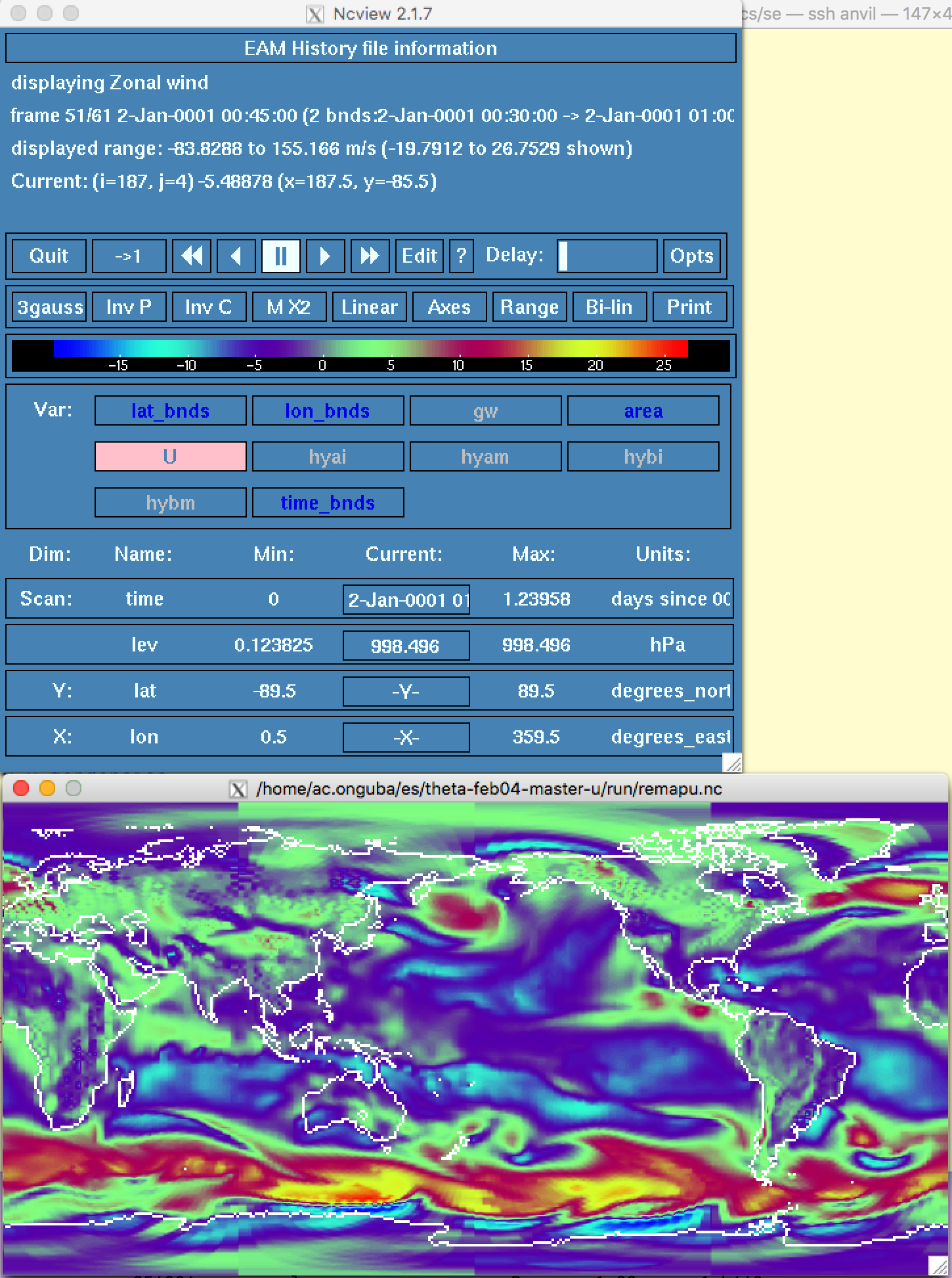The image size is (952, 1278).
Task: Click the pause button in Ncview
Action: tap(281, 255)
